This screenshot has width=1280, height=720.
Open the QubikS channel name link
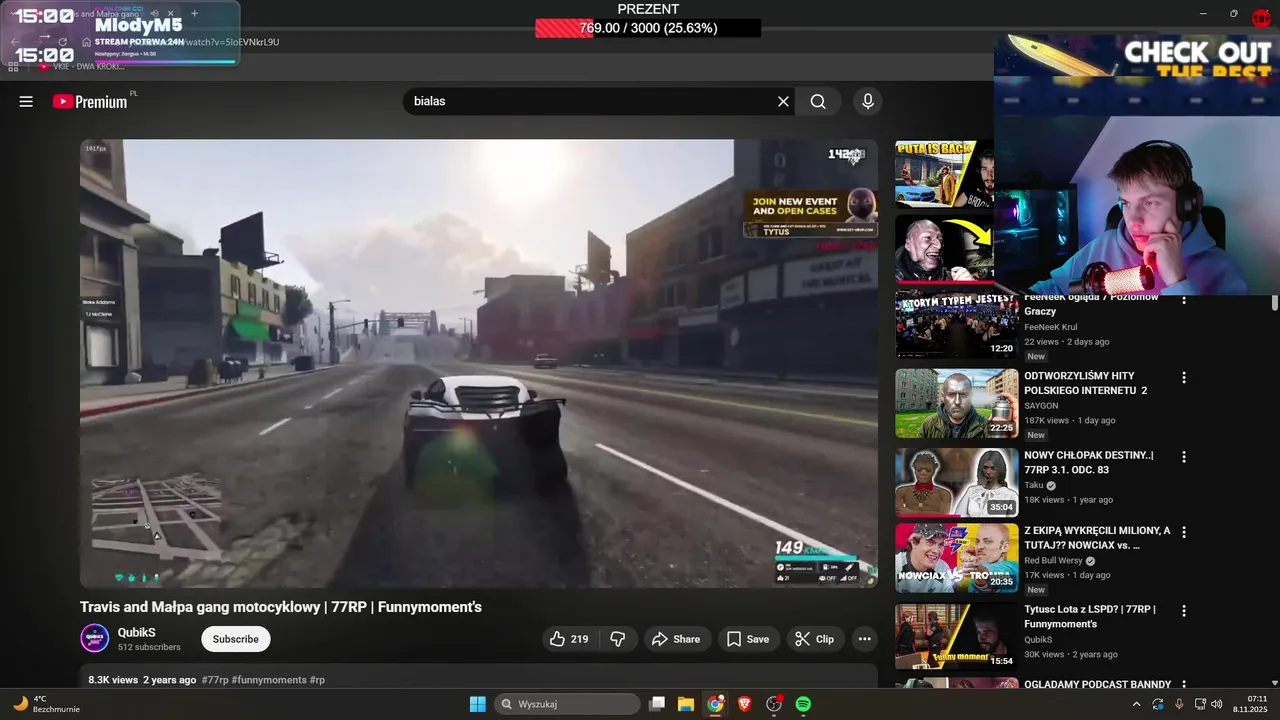(x=137, y=632)
